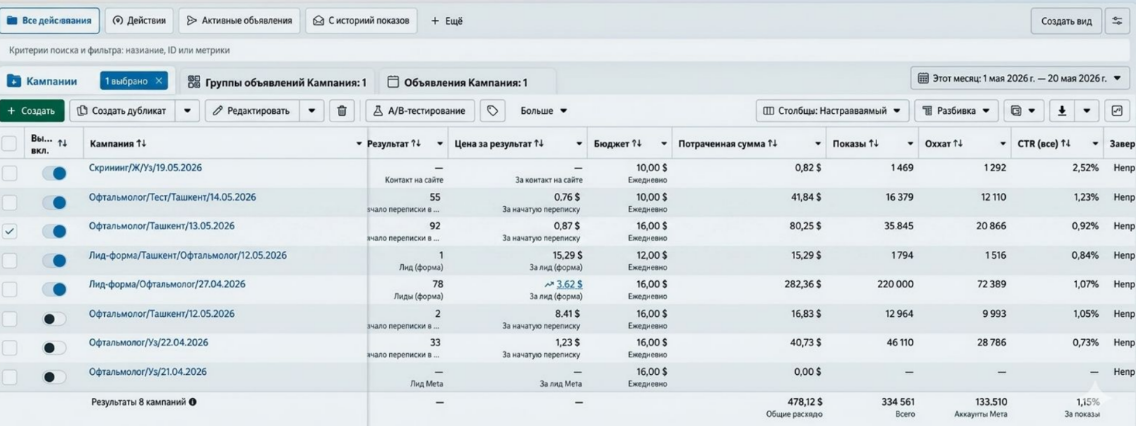The image size is (1137, 426).
Task: Open the Разбивка dropdown
Action: tap(956, 111)
